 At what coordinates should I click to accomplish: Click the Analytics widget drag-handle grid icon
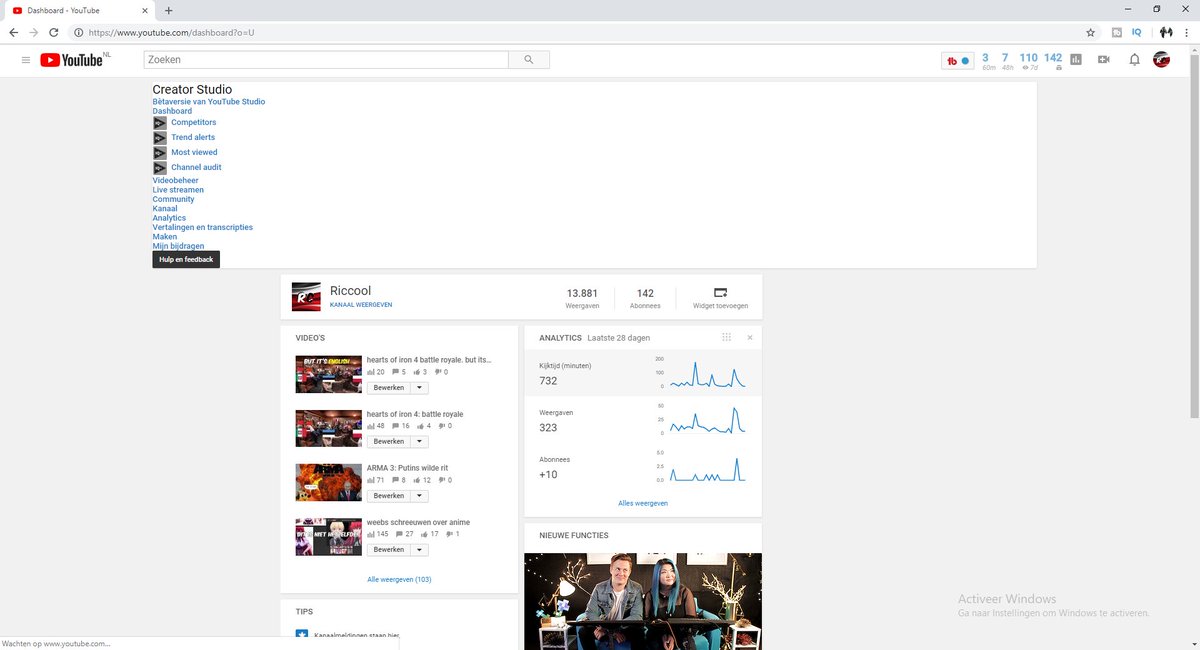click(x=727, y=338)
